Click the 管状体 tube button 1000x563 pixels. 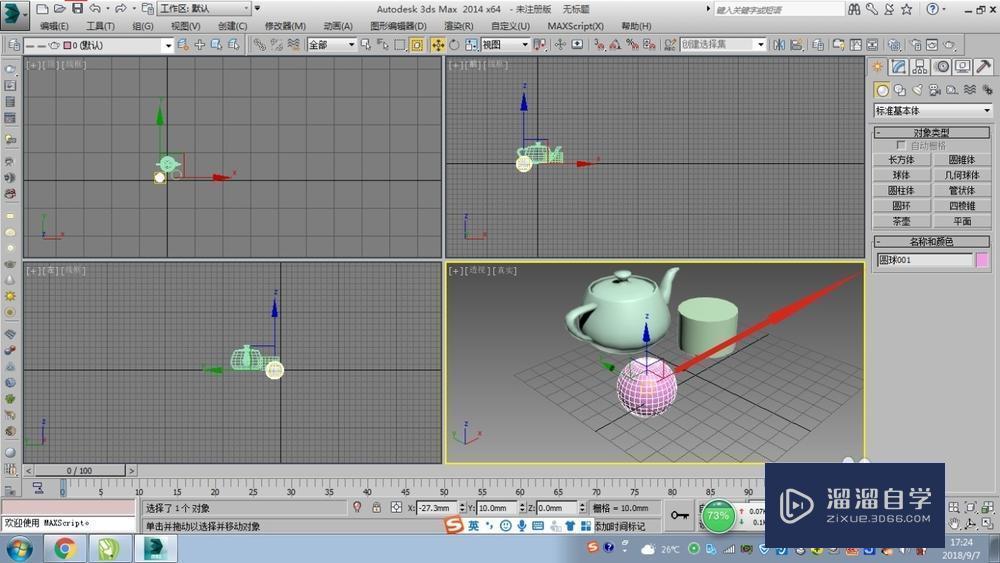pos(962,190)
